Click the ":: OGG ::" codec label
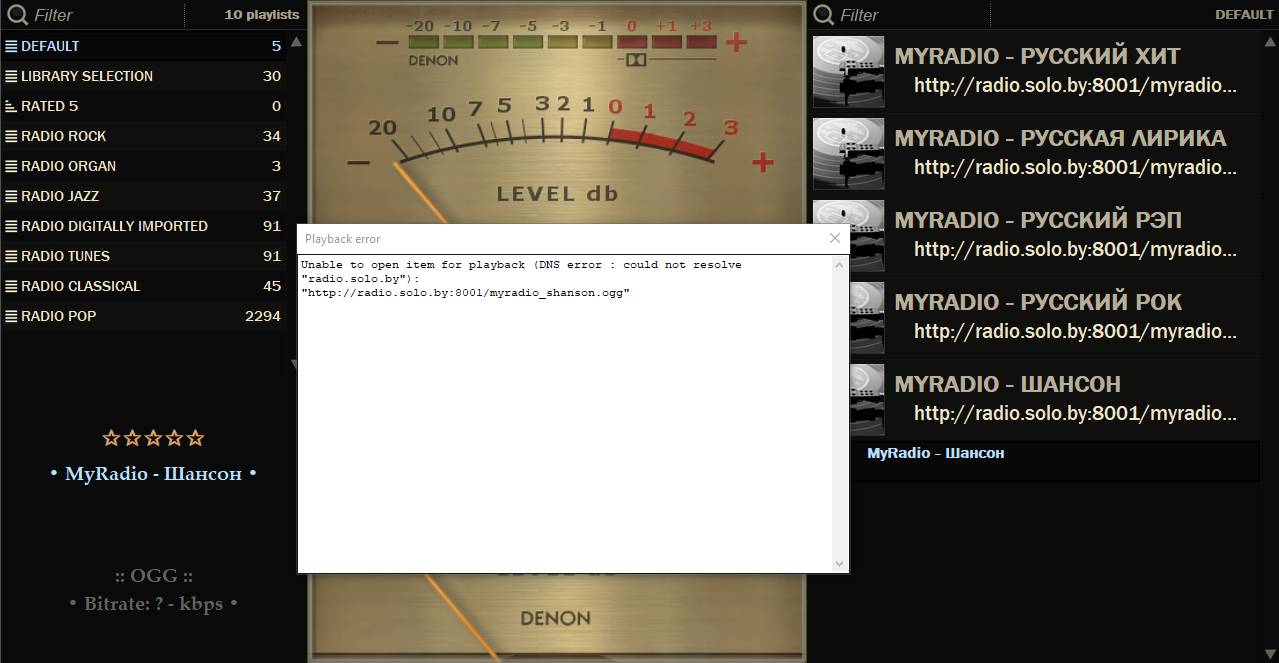Screen dimensions: 1279x663 [153, 575]
